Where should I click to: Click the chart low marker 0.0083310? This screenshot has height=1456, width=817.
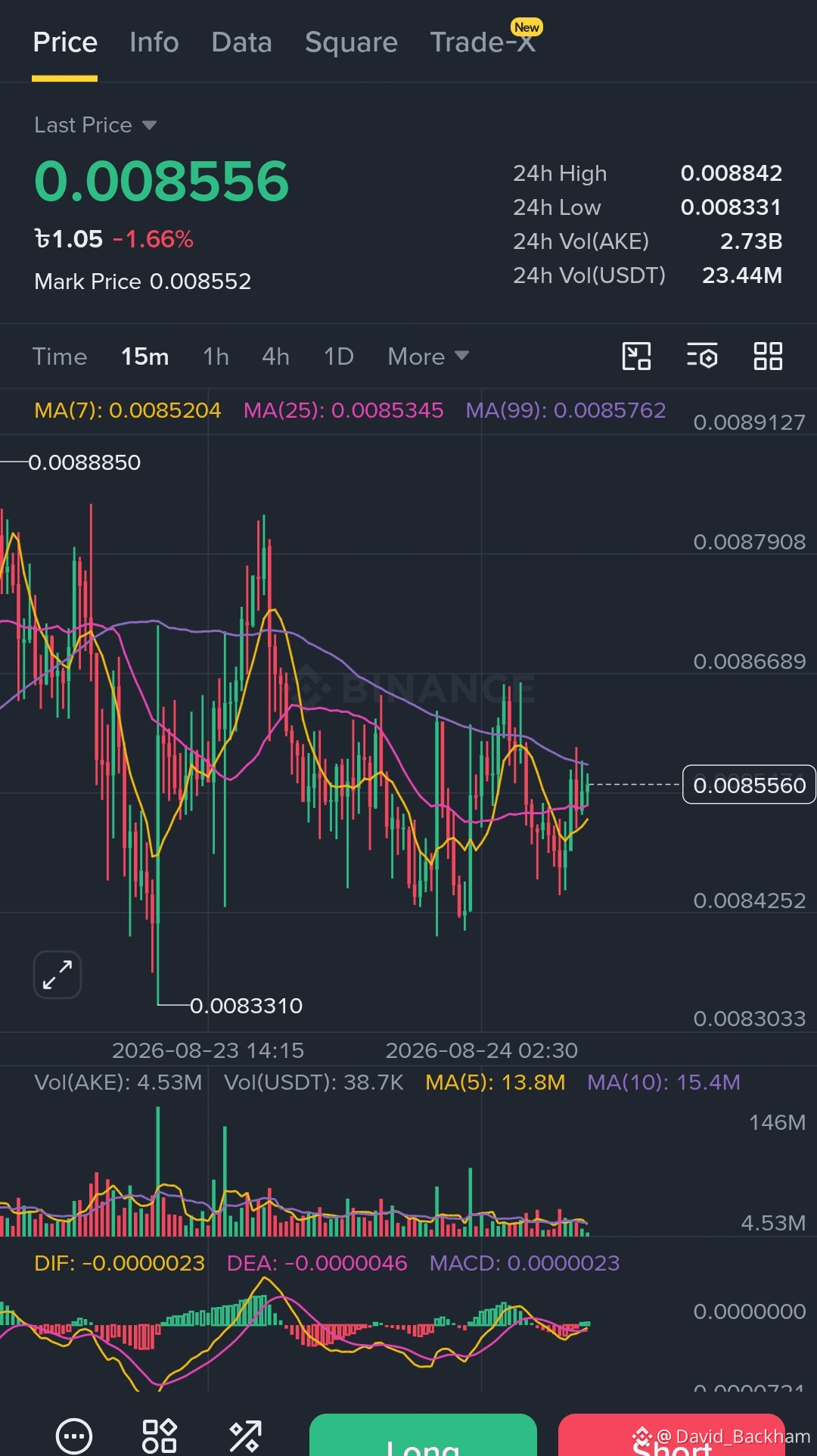[x=246, y=1006]
